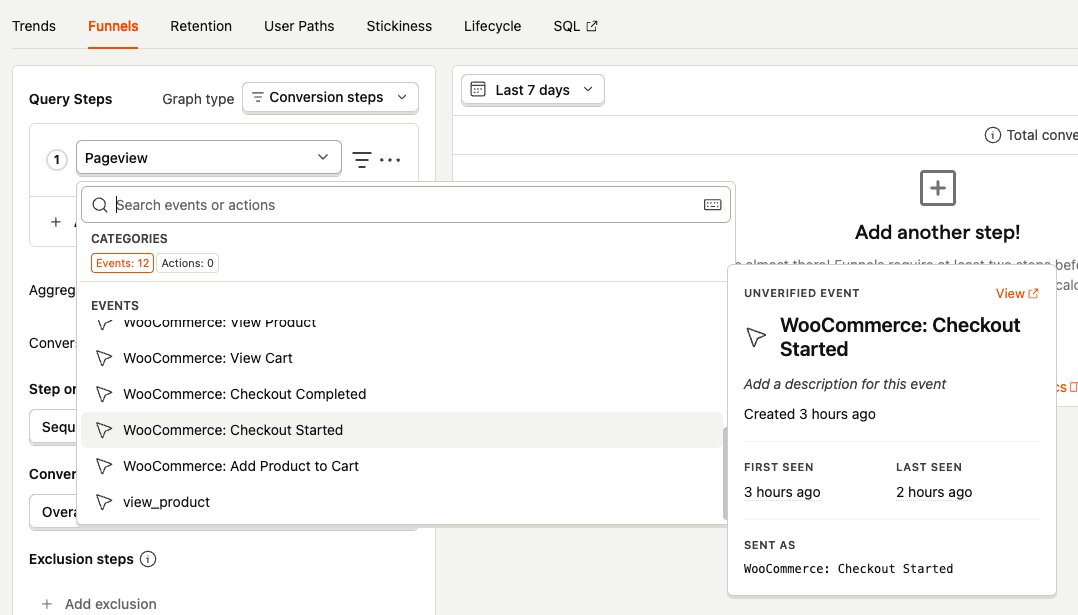Open the Last 7 days date range dropdown
This screenshot has height=615, width=1078.
click(x=533, y=90)
